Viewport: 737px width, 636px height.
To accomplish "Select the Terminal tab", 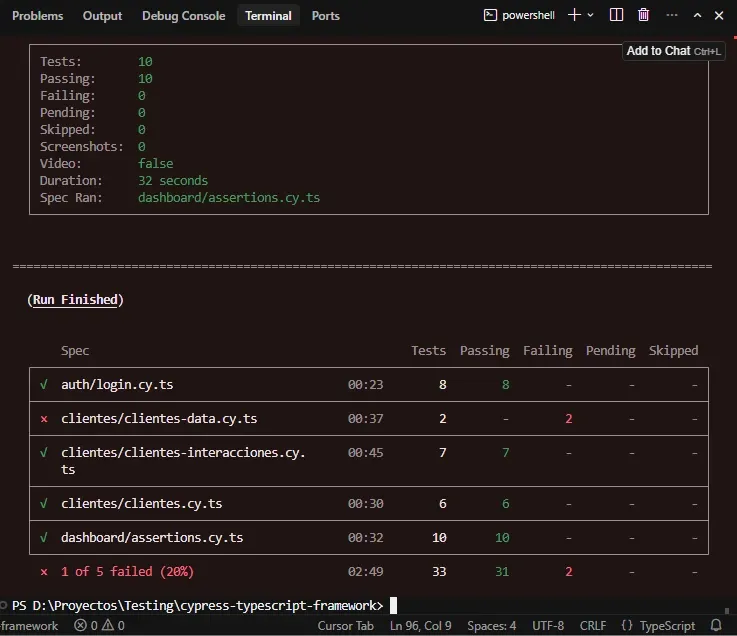I will point(268,16).
